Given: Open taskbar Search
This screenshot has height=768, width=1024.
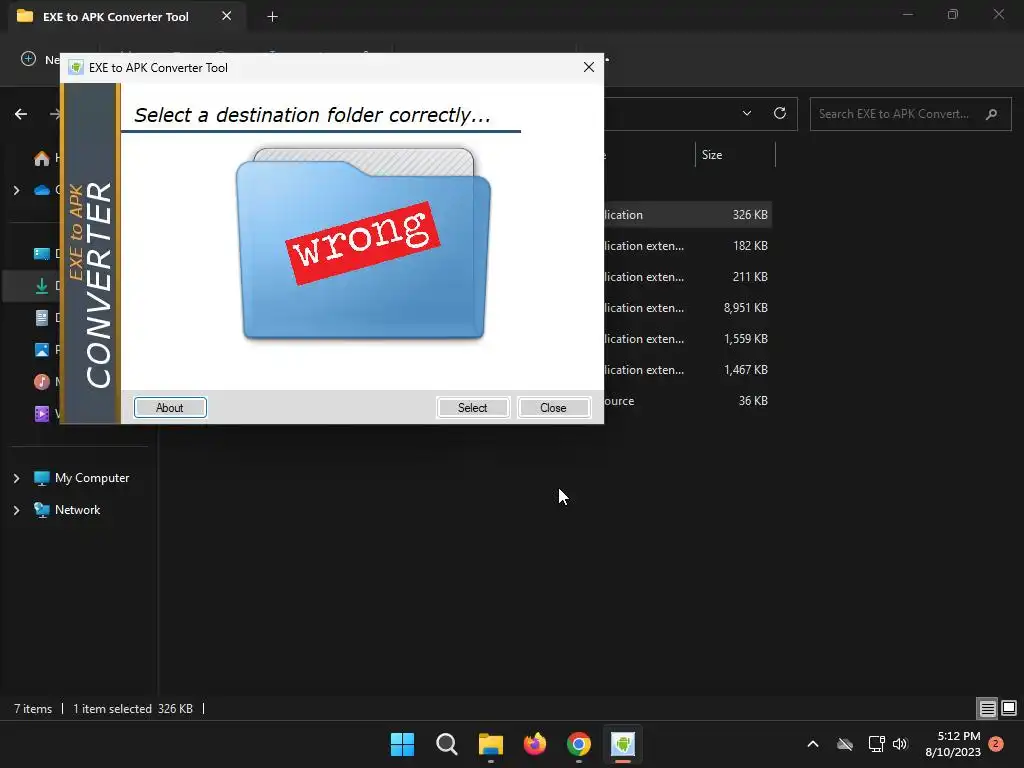Looking at the screenshot, I should (447, 744).
